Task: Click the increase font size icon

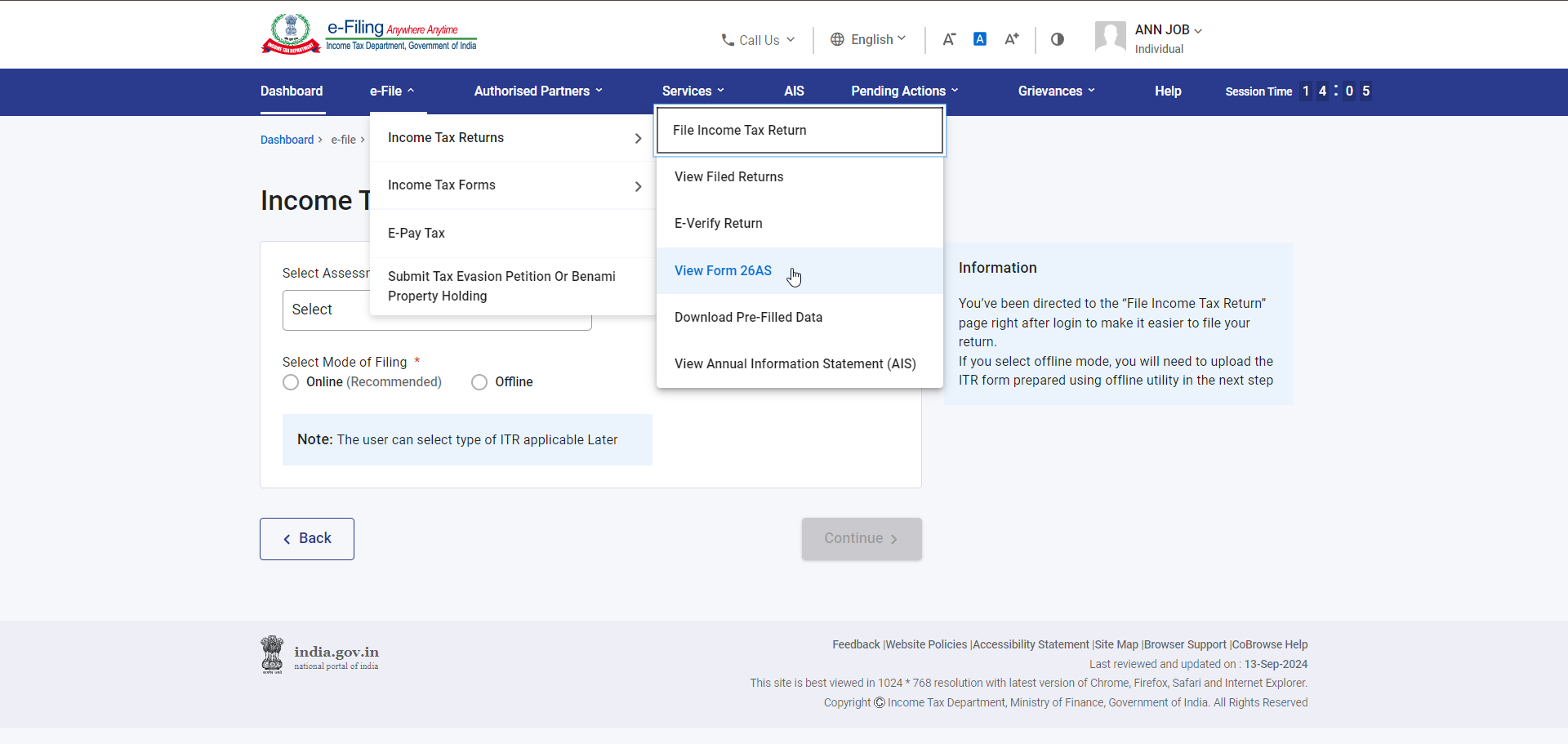Action: [1012, 38]
